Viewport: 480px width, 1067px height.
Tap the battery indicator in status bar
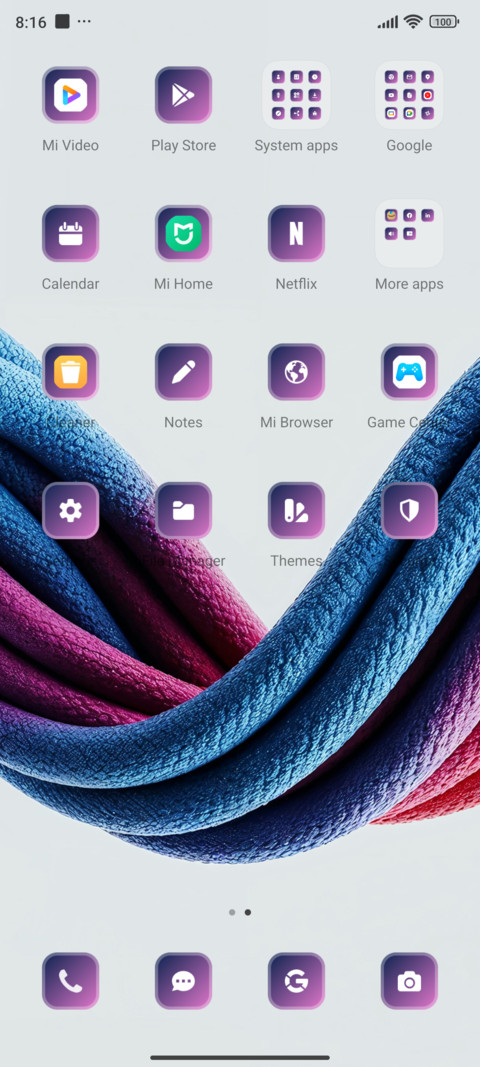[444, 22]
